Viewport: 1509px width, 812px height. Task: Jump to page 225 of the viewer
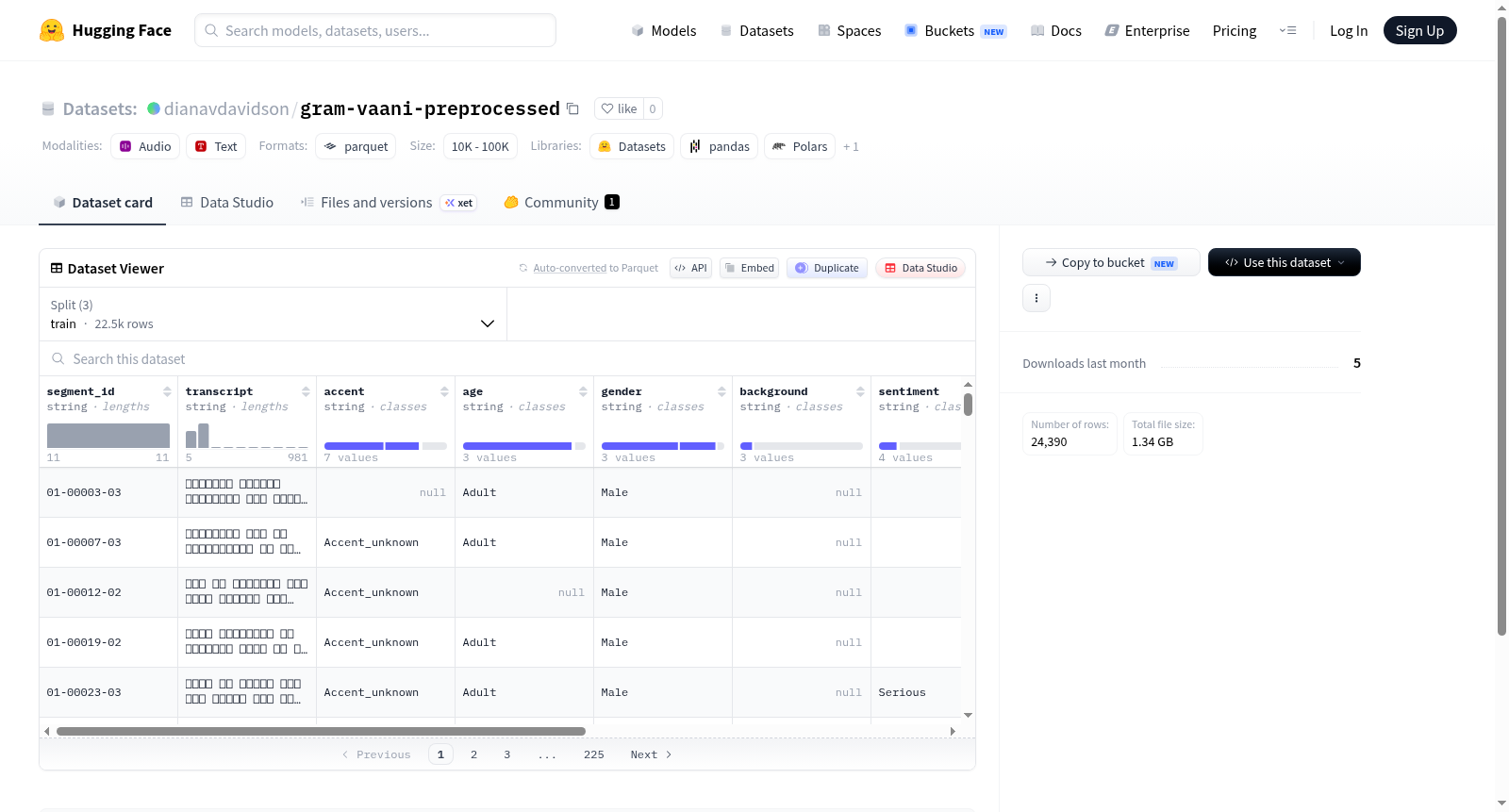click(x=594, y=754)
